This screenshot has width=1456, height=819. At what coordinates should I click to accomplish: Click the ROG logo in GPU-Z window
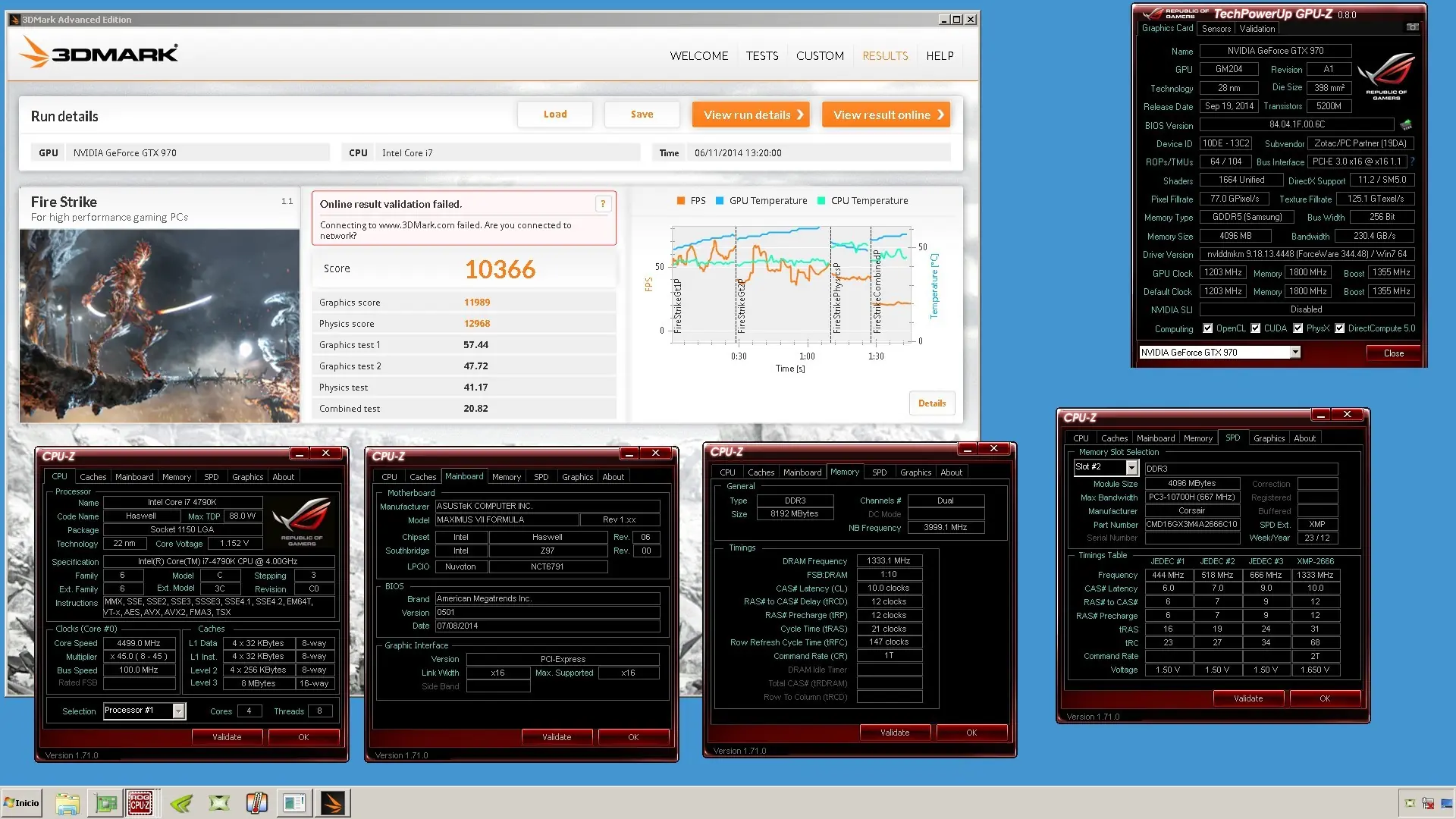(1386, 75)
